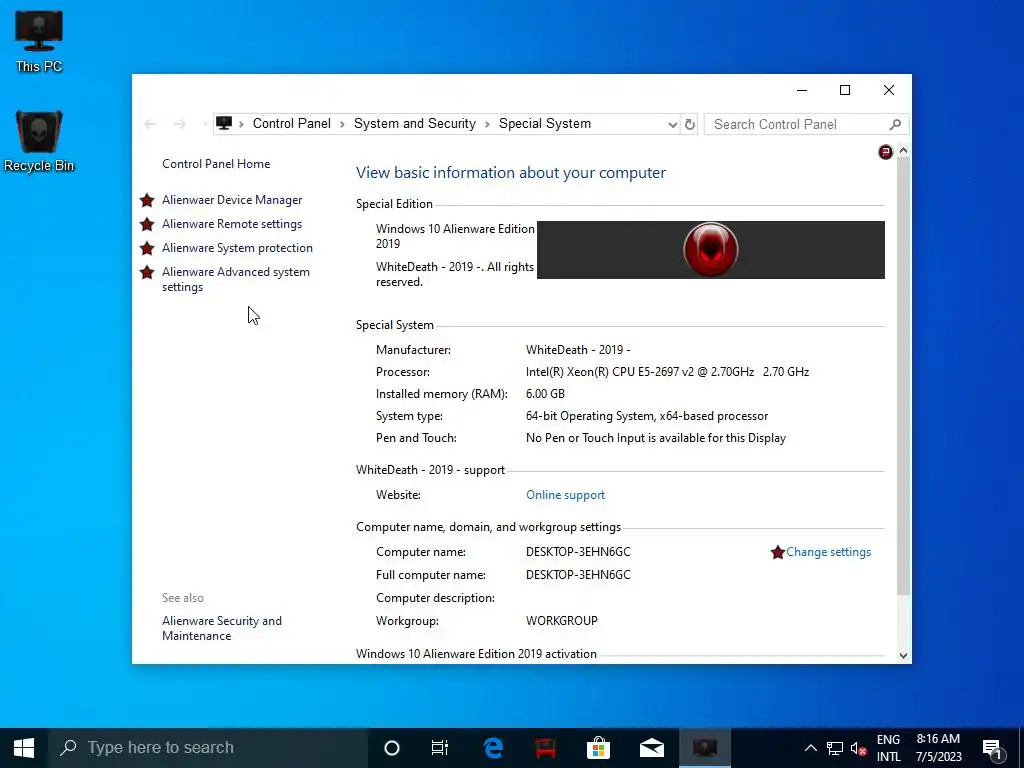This screenshot has height=768, width=1024.
Task: Open Alienware System protection link
Action: pos(237,248)
